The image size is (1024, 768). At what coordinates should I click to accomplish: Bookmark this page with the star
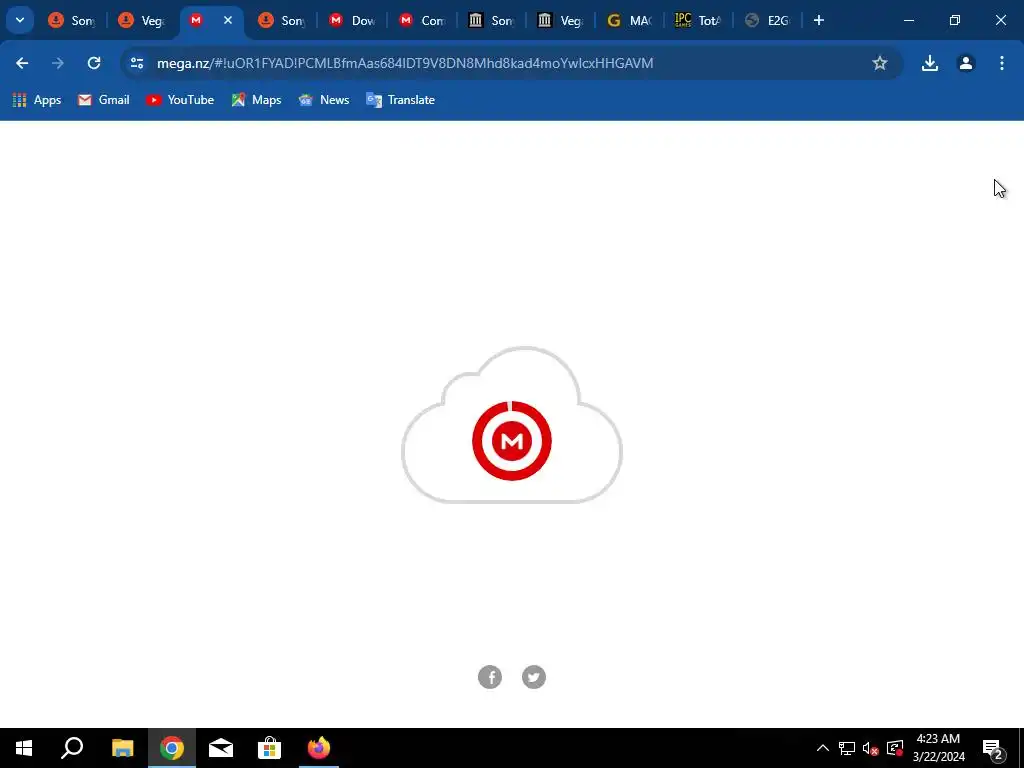tap(880, 63)
